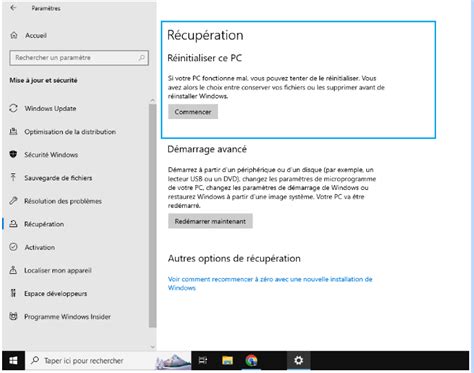Click the Réinitialiser ce PC heading
The height and width of the screenshot is (373, 474).
click(x=204, y=58)
